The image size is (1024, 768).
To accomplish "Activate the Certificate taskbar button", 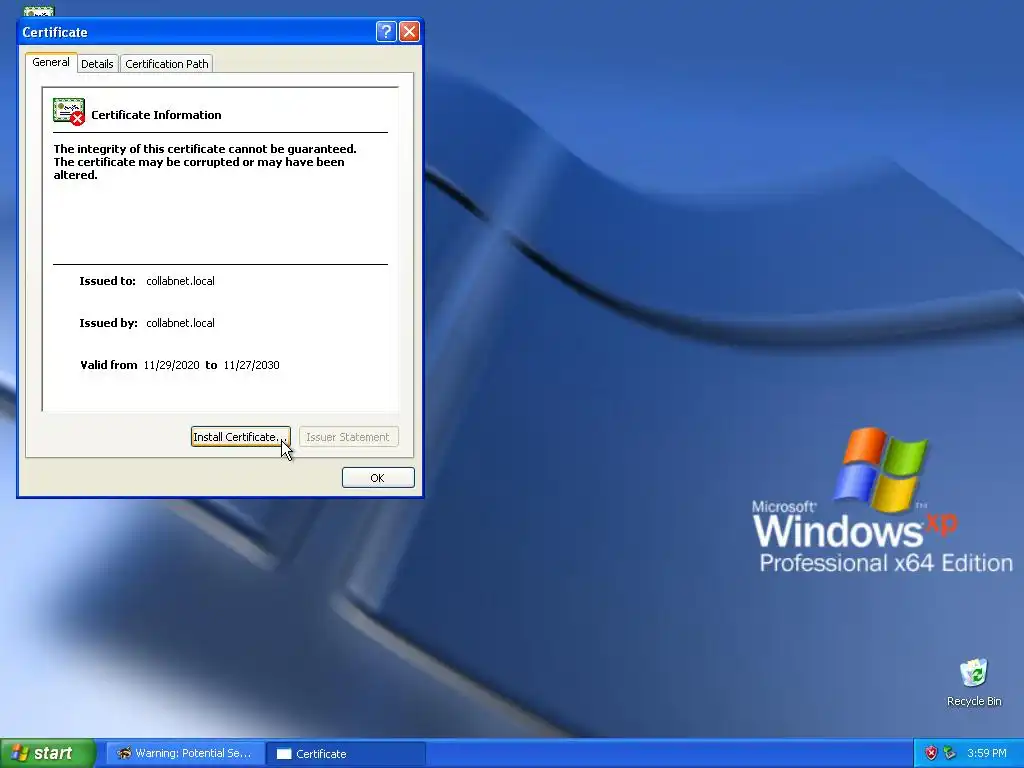I will pyautogui.click(x=346, y=754).
